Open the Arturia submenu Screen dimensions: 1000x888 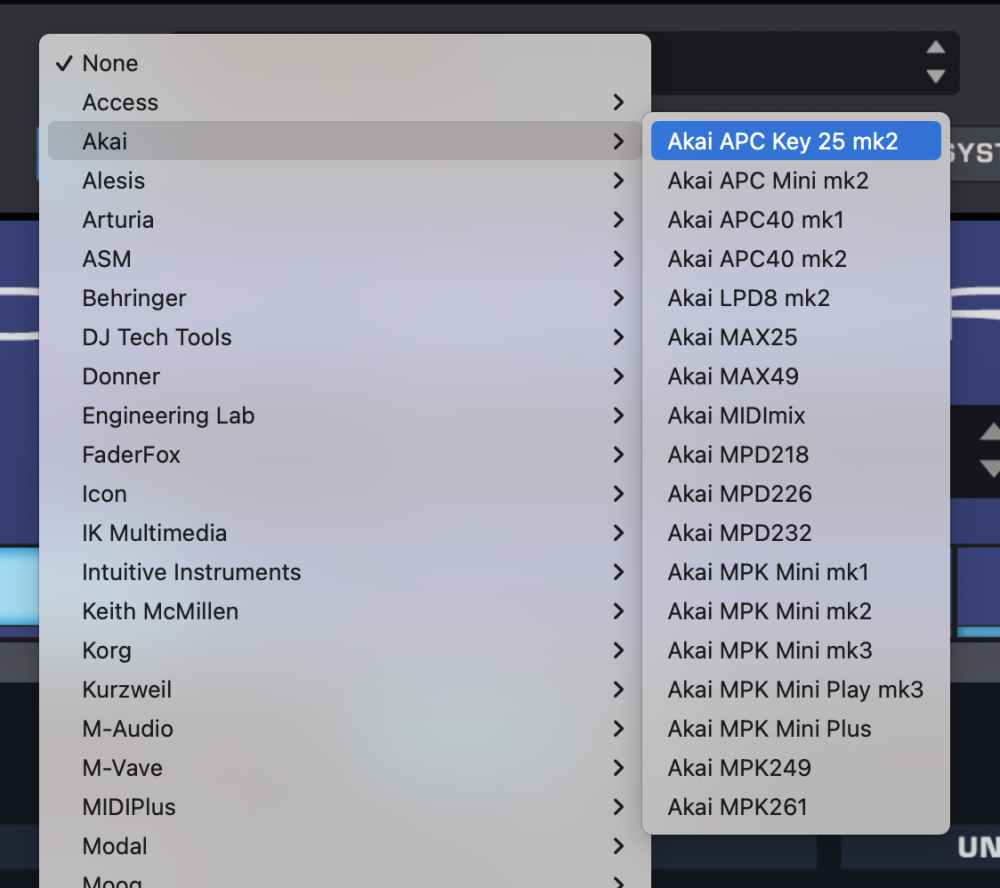[x=344, y=219]
